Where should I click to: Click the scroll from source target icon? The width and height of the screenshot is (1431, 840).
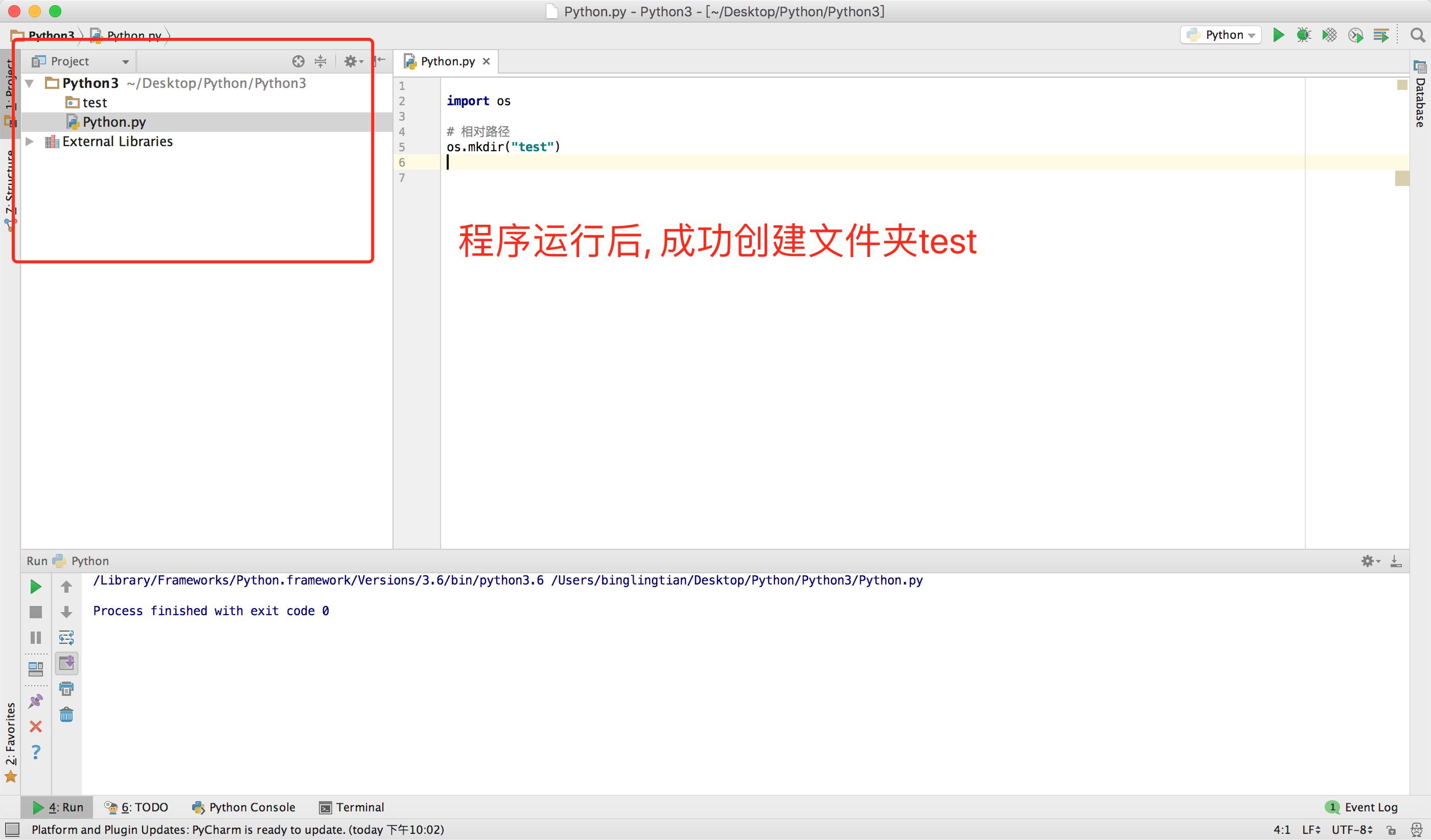click(x=298, y=61)
